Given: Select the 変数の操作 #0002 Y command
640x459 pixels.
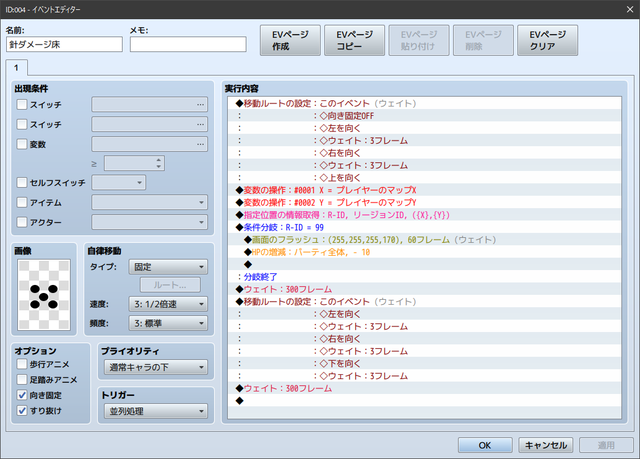Looking at the screenshot, I should coord(424,202).
